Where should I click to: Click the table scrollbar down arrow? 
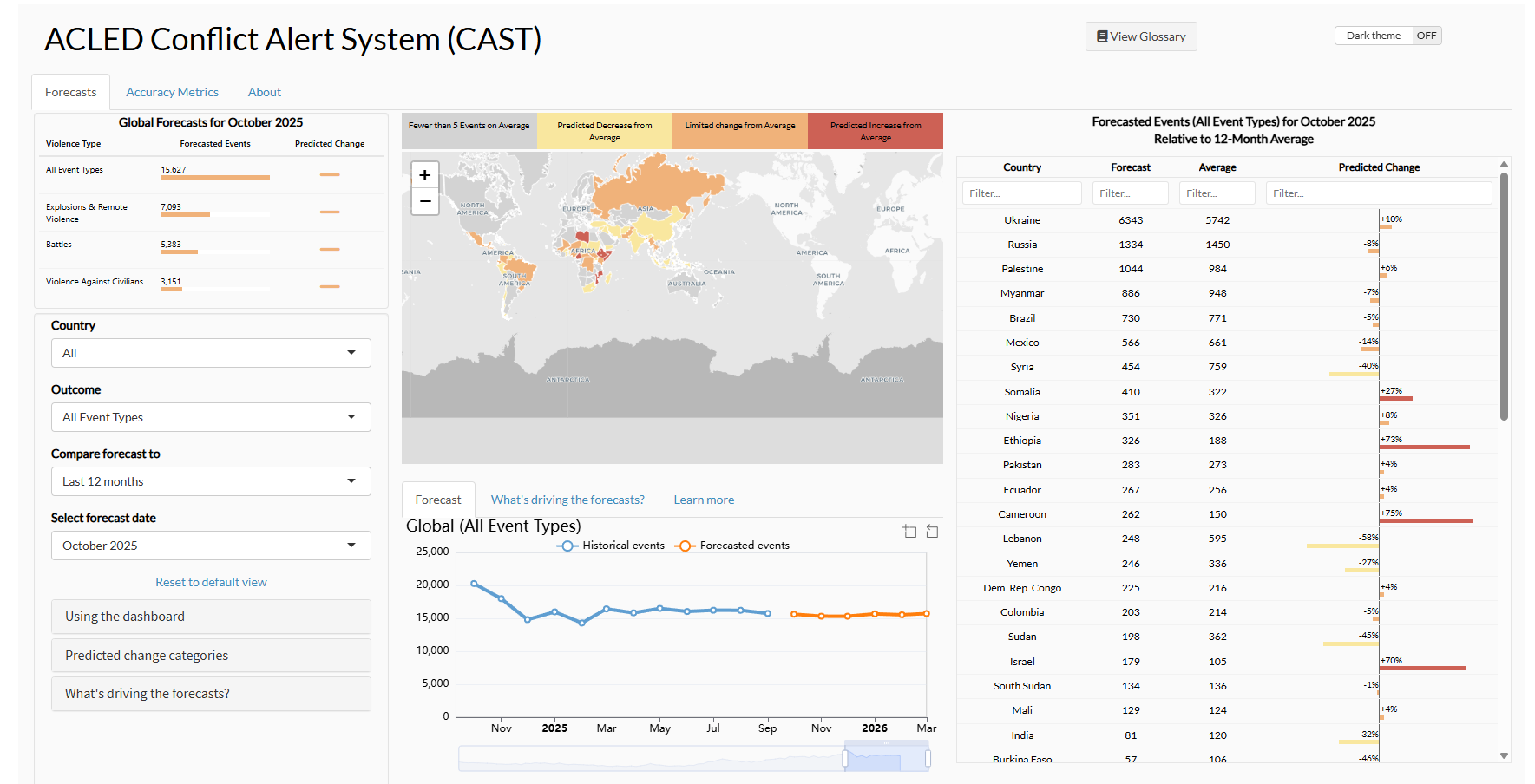coord(1504,755)
